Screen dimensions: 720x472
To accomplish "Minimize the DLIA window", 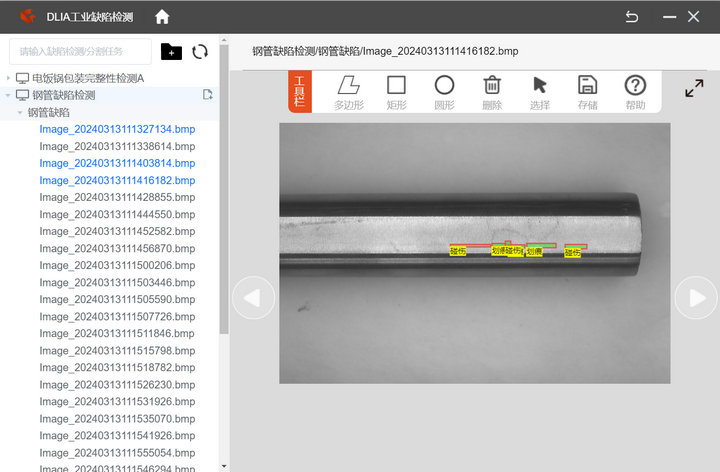I will 669,17.
